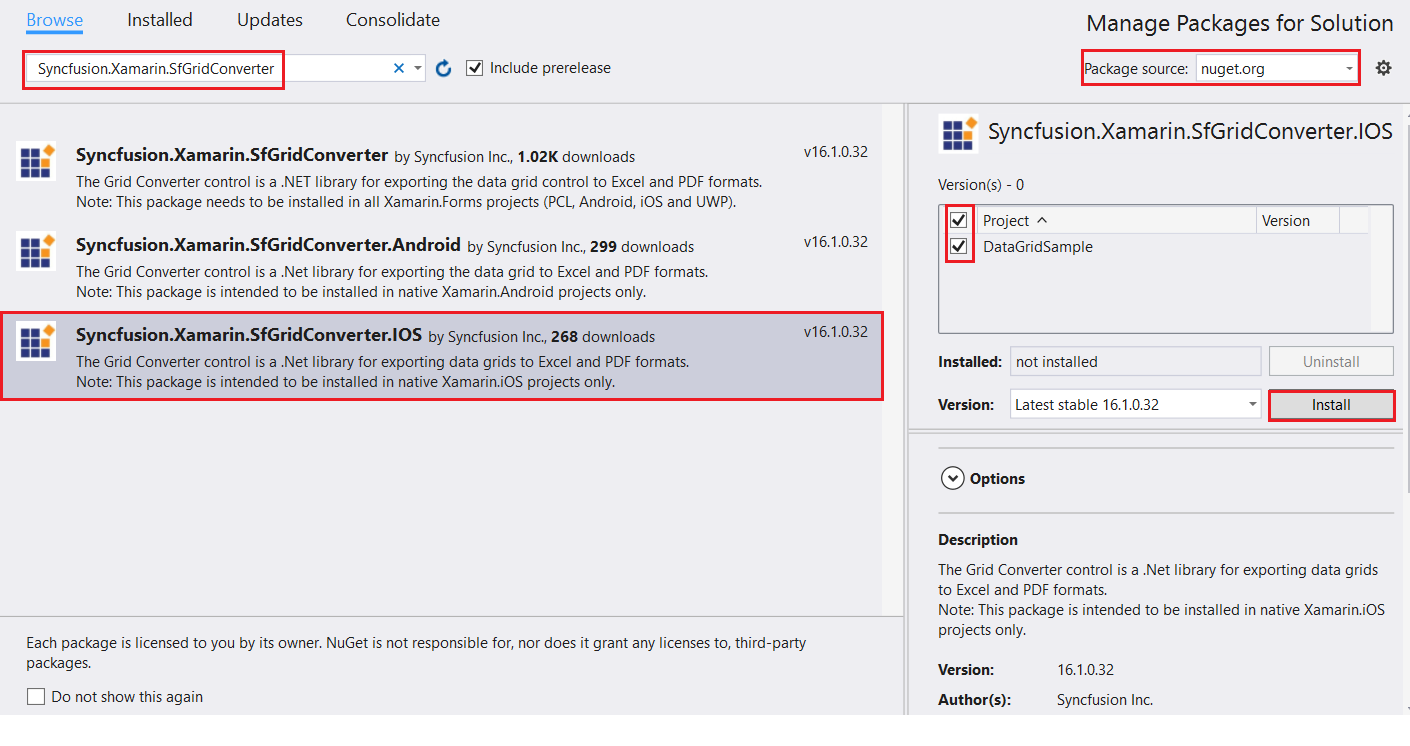The height and width of the screenshot is (746, 1410).
Task: Click the package logo in details pane header
Action: 960,133
